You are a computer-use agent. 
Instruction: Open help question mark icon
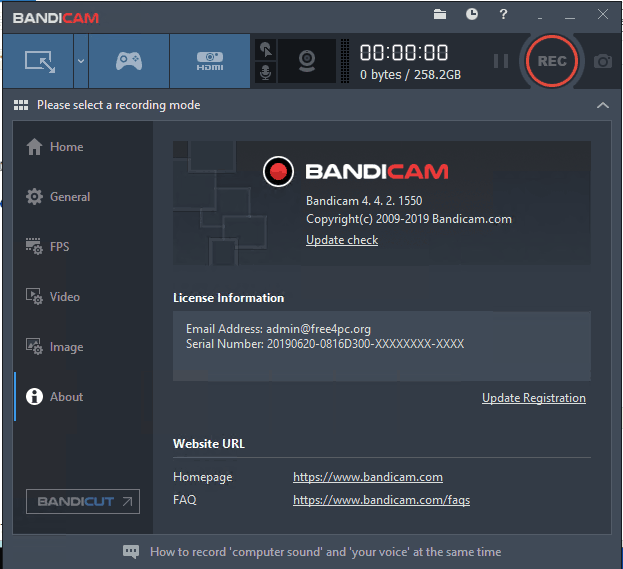click(503, 15)
